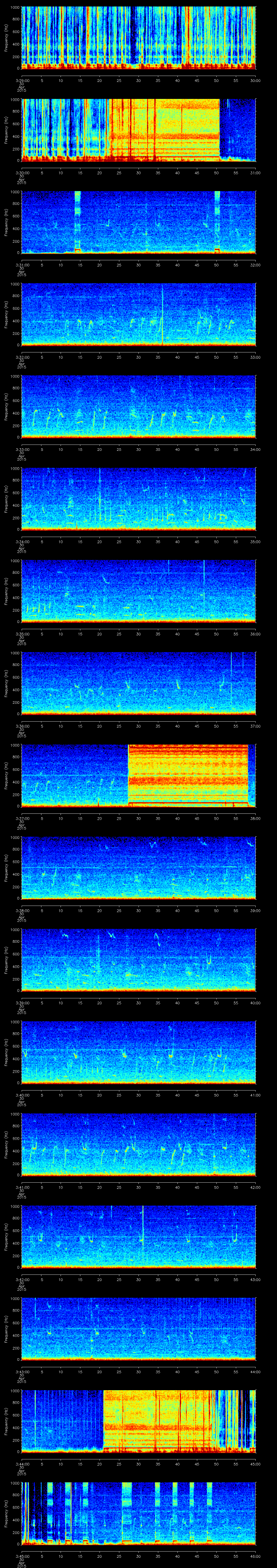Open the spectrogram panel beginning at 3:29:00
This screenshot has height=1568, width=277.
(139, 38)
